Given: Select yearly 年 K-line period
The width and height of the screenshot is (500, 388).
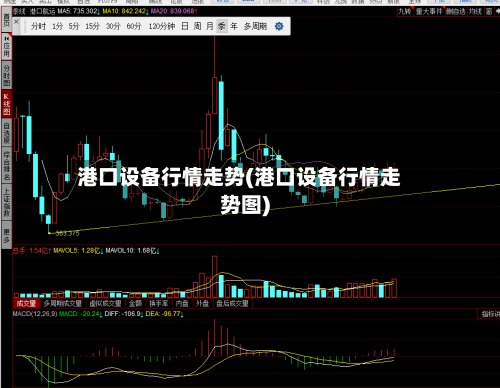Looking at the screenshot, I should pos(234,26).
